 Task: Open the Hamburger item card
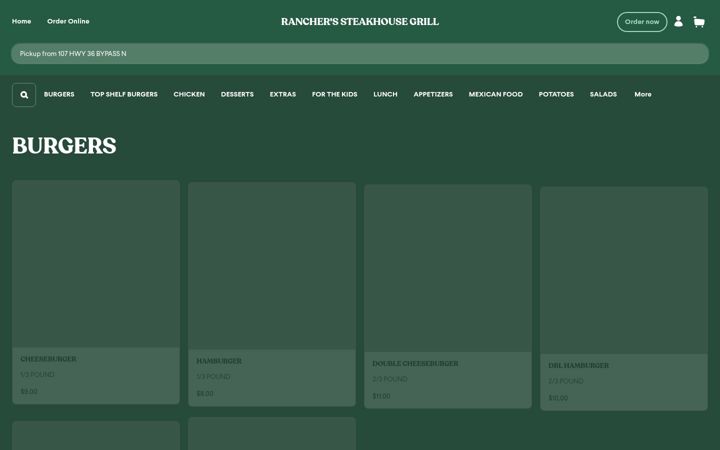[x=272, y=294]
